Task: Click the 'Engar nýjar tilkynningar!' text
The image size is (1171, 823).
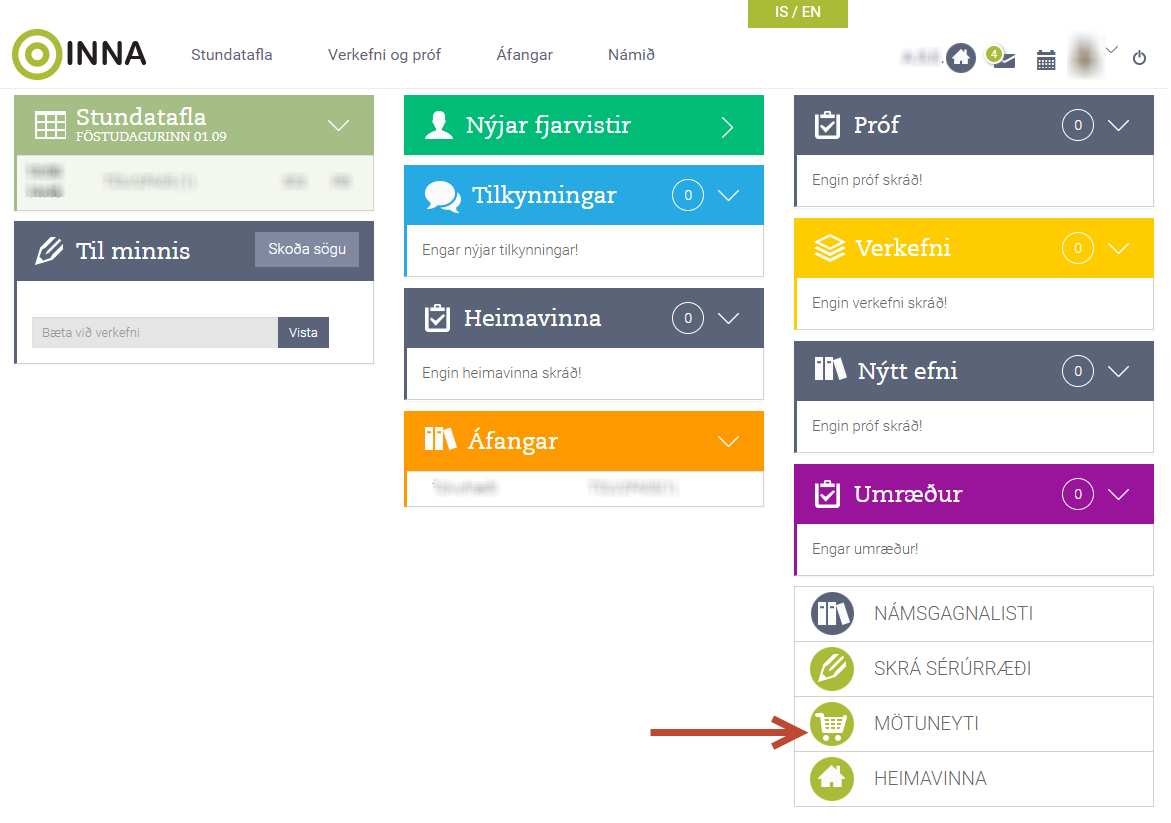Action: coord(500,250)
